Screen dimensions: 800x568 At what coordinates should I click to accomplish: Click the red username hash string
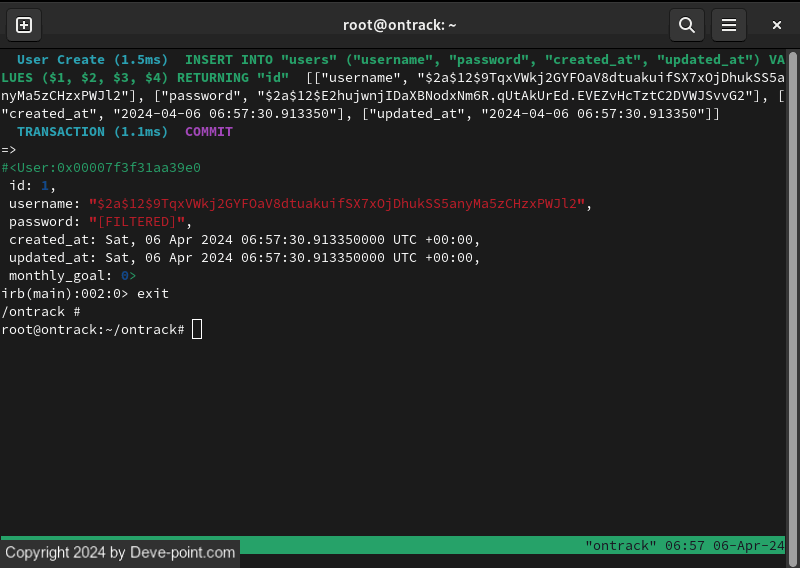tap(337, 204)
